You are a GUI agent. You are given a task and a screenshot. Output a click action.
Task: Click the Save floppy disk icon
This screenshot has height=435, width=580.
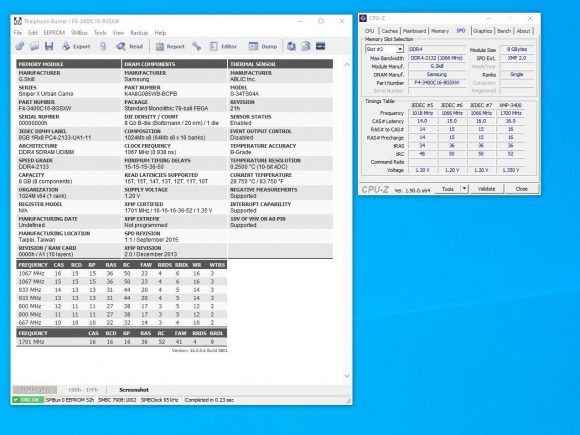(49, 46)
